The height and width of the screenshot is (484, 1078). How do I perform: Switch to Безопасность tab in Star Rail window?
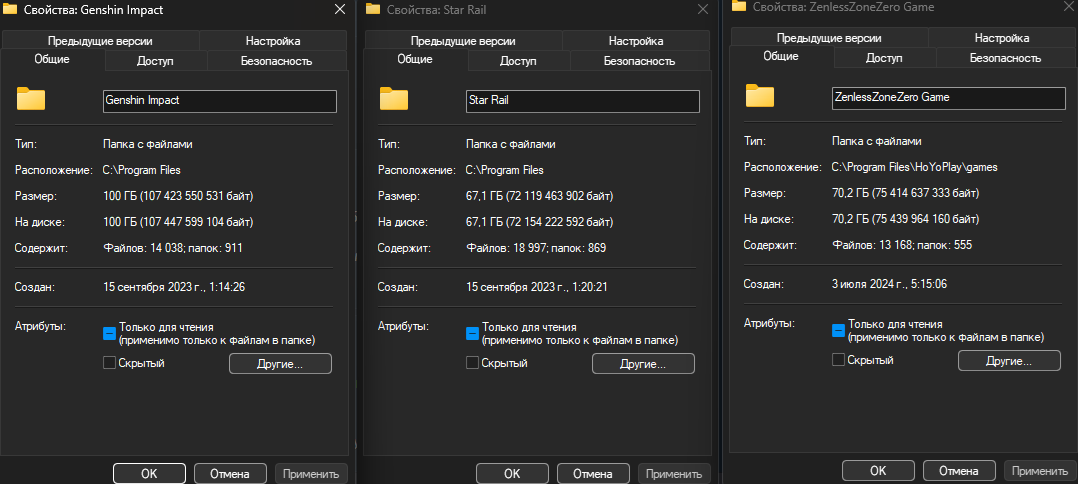pyautogui.click(x=639, y=60)
